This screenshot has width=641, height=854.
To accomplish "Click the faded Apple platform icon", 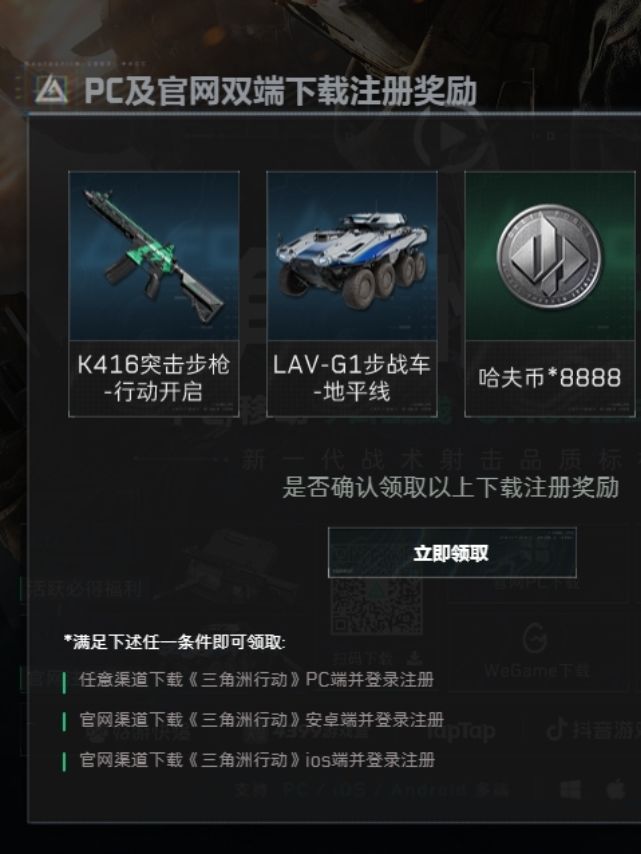I will 616,789.
